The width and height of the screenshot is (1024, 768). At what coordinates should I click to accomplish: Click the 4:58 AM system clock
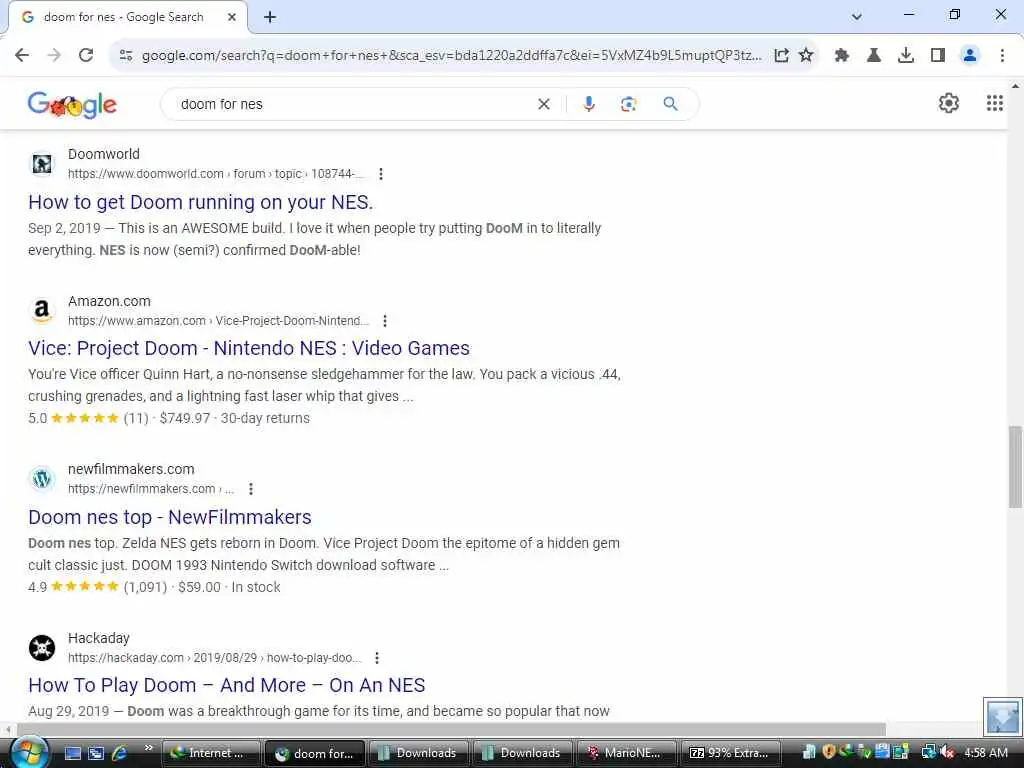985,753
